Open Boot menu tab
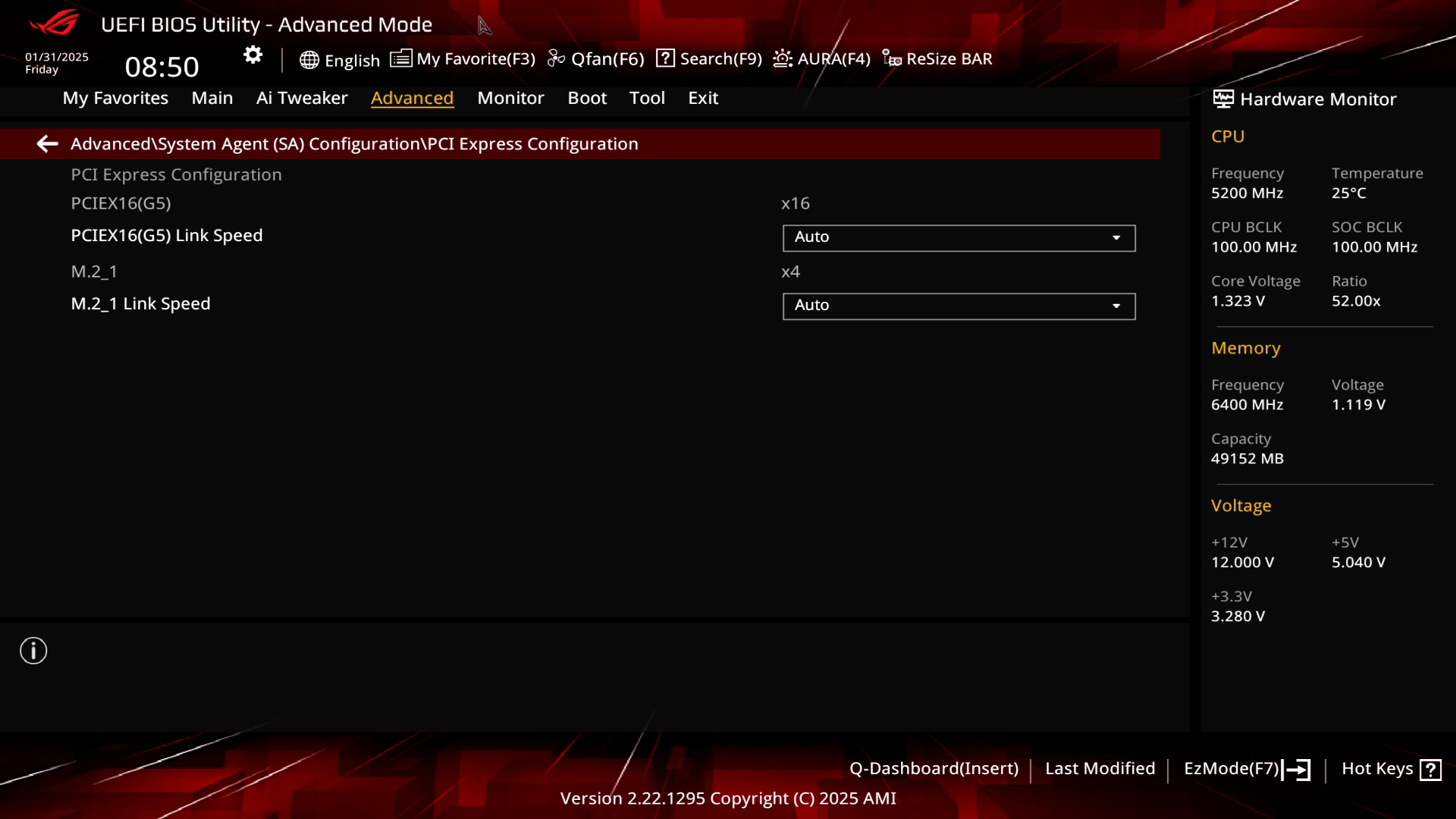The height and width of the screenshot is (819, 1456). [586, 97]
